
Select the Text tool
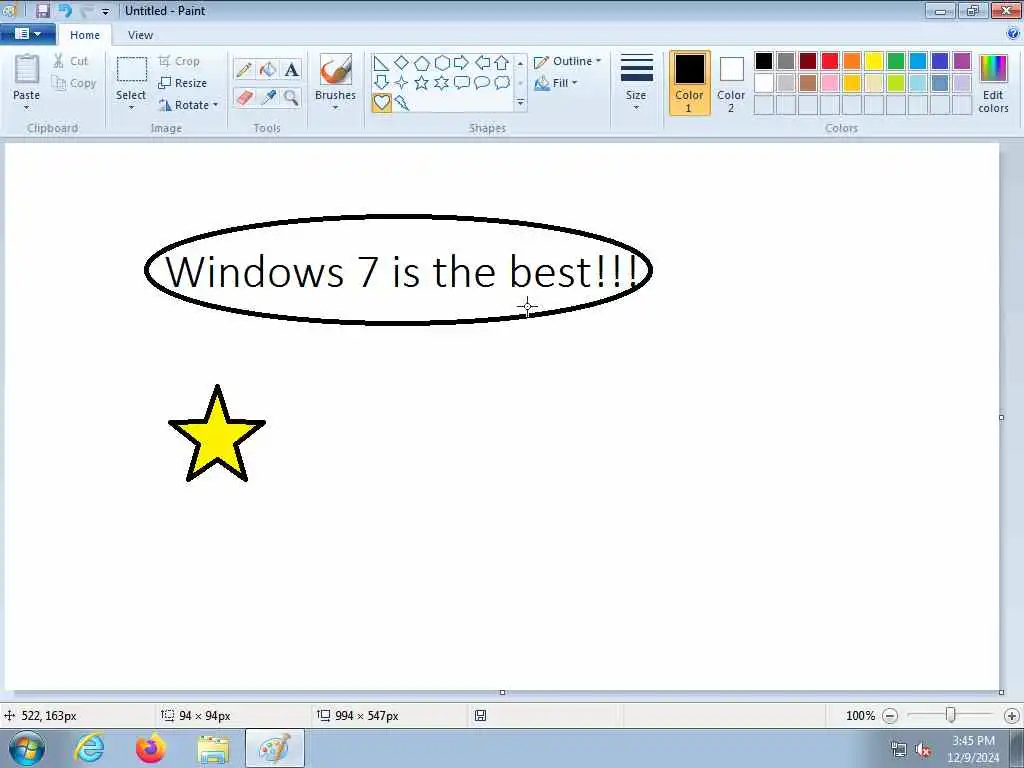[291, 69]
